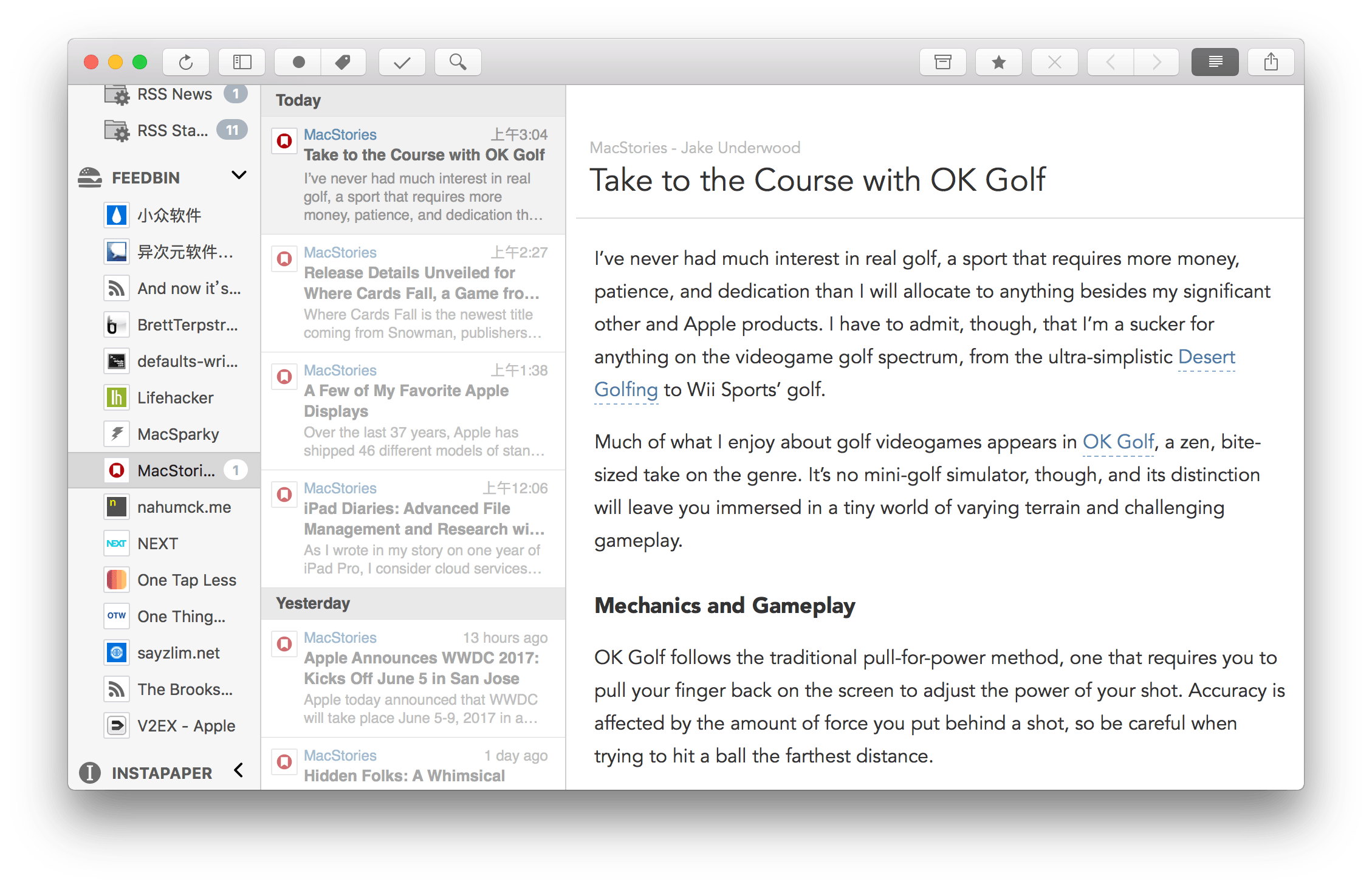Screen dimensions: 1372x887
Task: Click the Today section header in article list
Action: [413, 100]
